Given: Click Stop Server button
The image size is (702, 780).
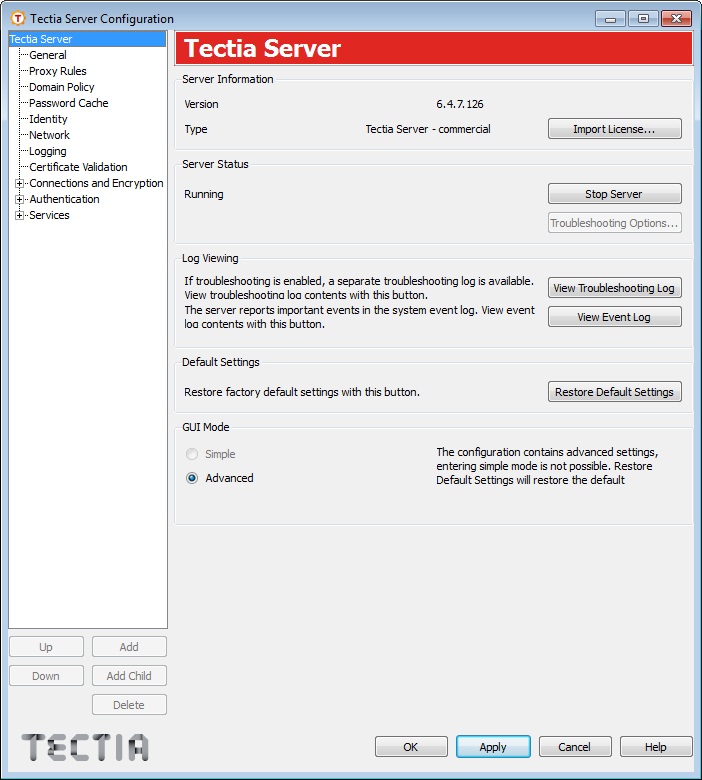Looking at the screenshot, I should (614, 194).
